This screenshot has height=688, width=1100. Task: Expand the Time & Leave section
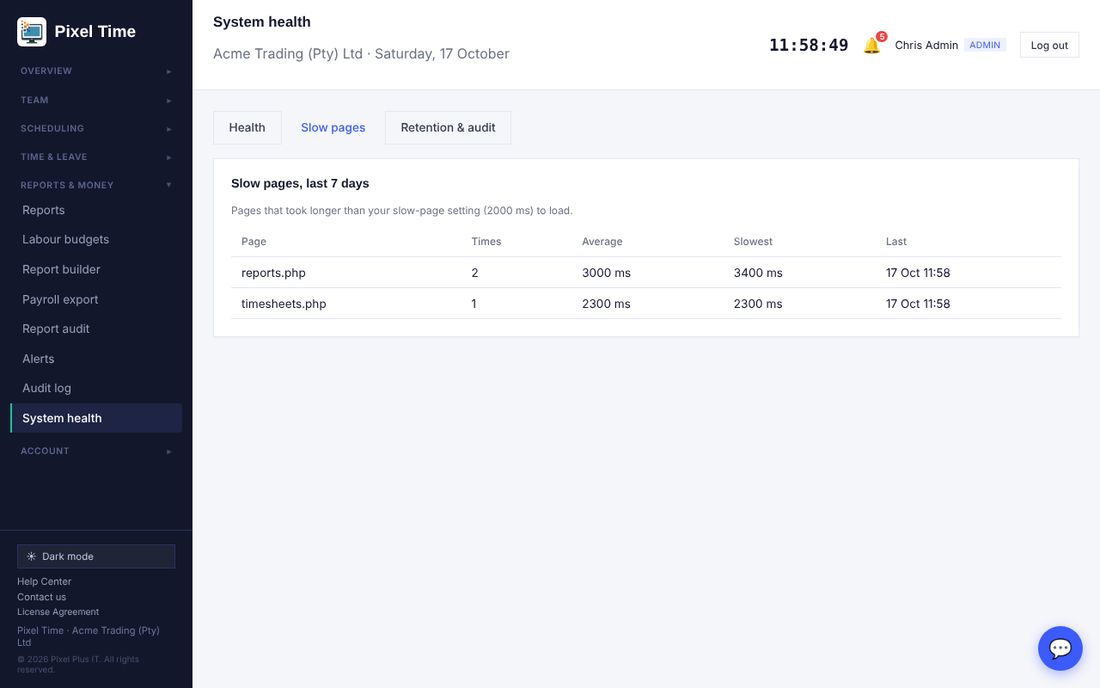pos(96,157)
